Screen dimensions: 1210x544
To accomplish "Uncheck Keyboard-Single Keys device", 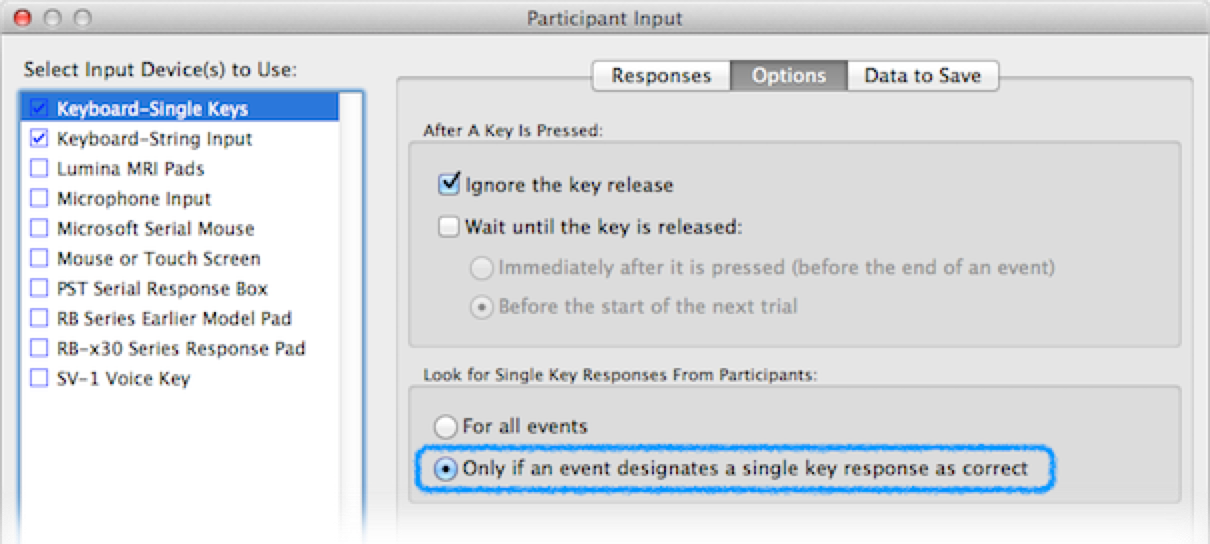I will (39, 109).
